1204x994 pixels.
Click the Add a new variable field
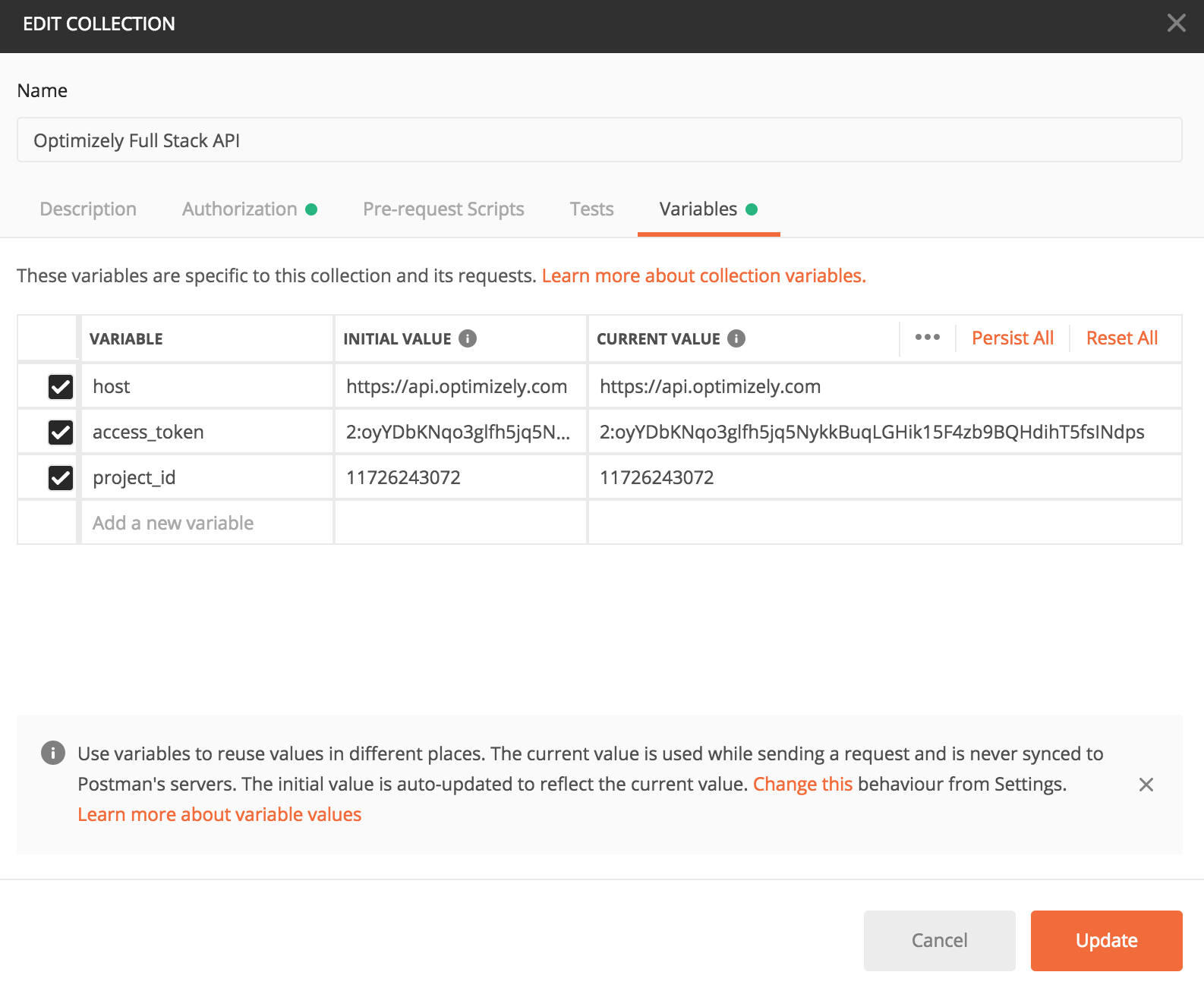pyautogui.click(x=206, y=523)
